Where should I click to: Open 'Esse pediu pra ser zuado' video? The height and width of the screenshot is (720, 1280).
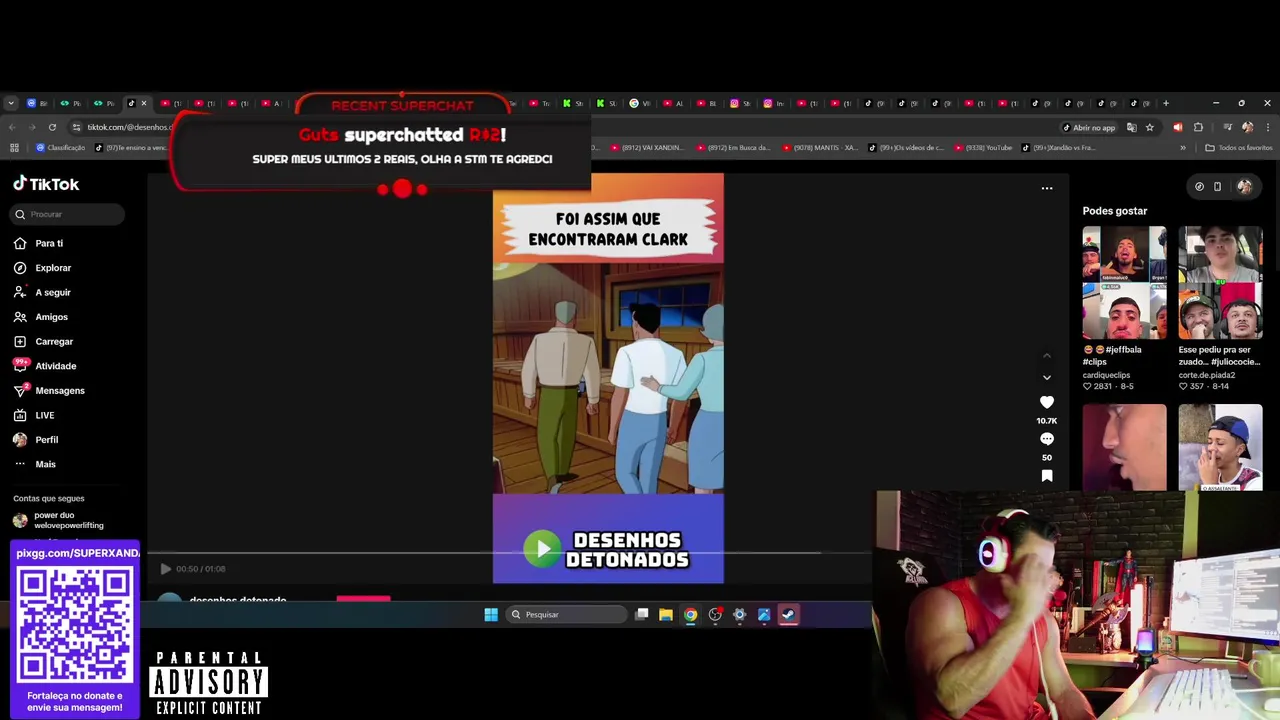[1220, 283]
